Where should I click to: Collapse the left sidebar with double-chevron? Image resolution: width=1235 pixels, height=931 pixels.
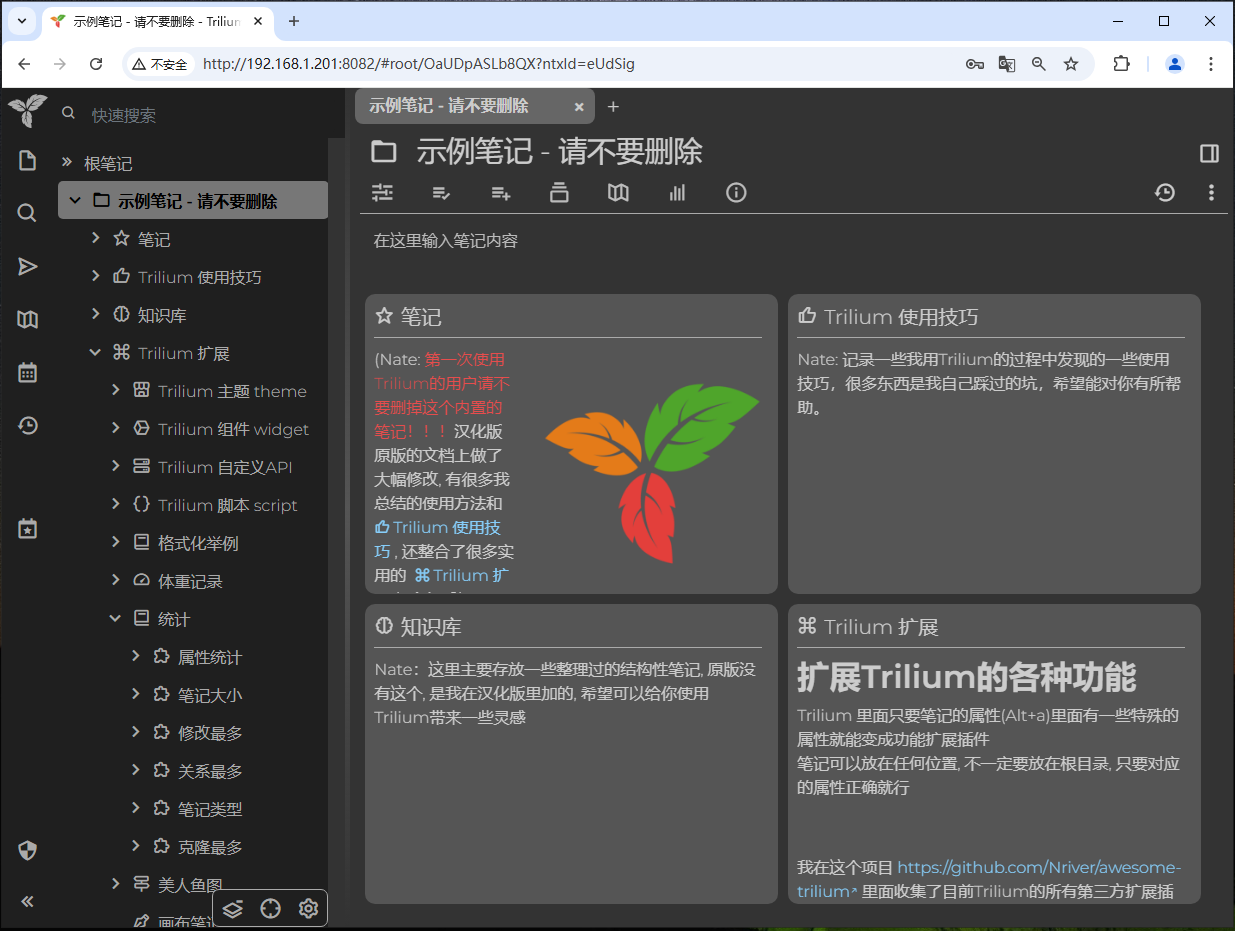(27, 901)
